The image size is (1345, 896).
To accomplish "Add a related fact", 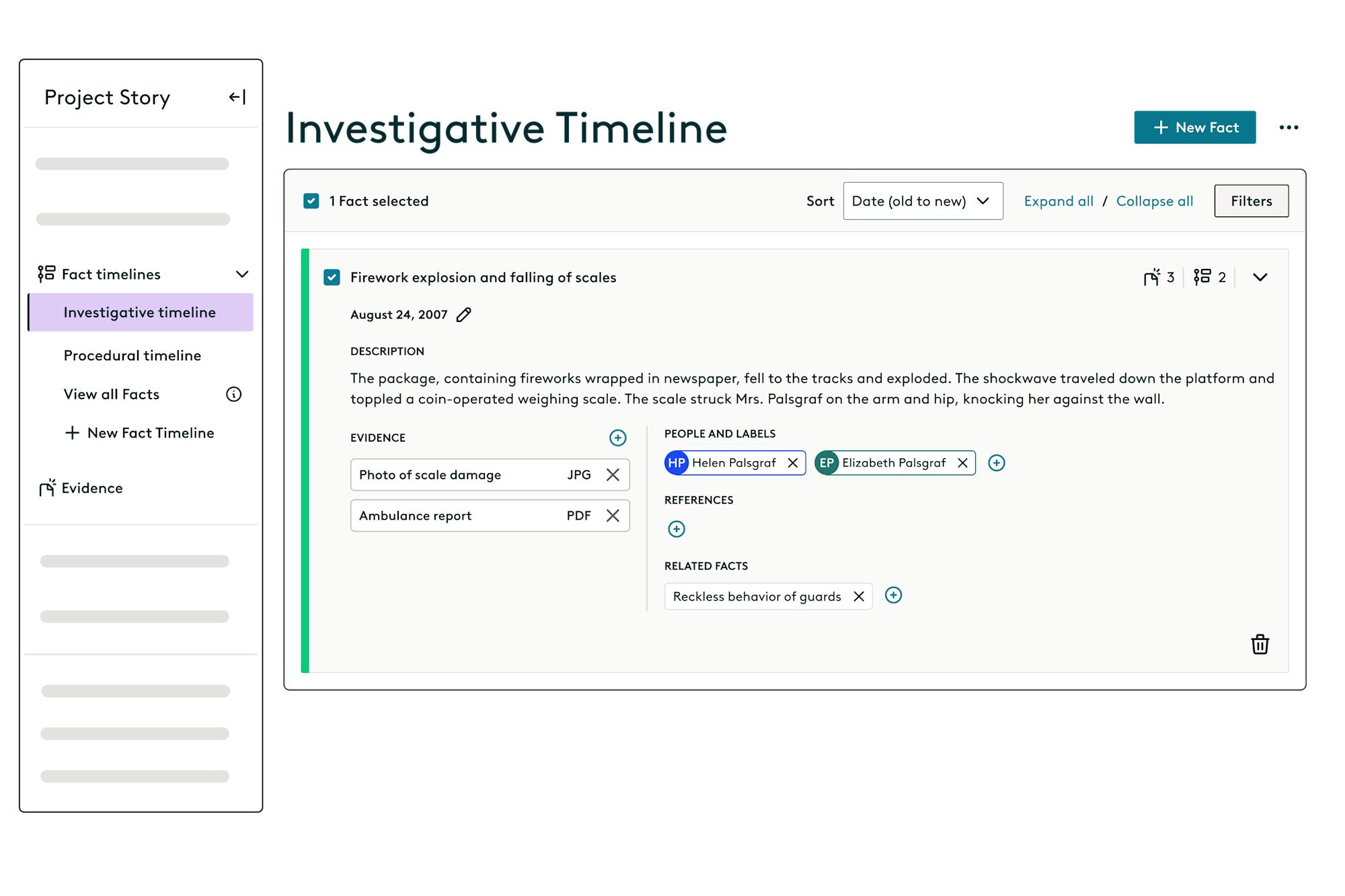I will 893,596.
